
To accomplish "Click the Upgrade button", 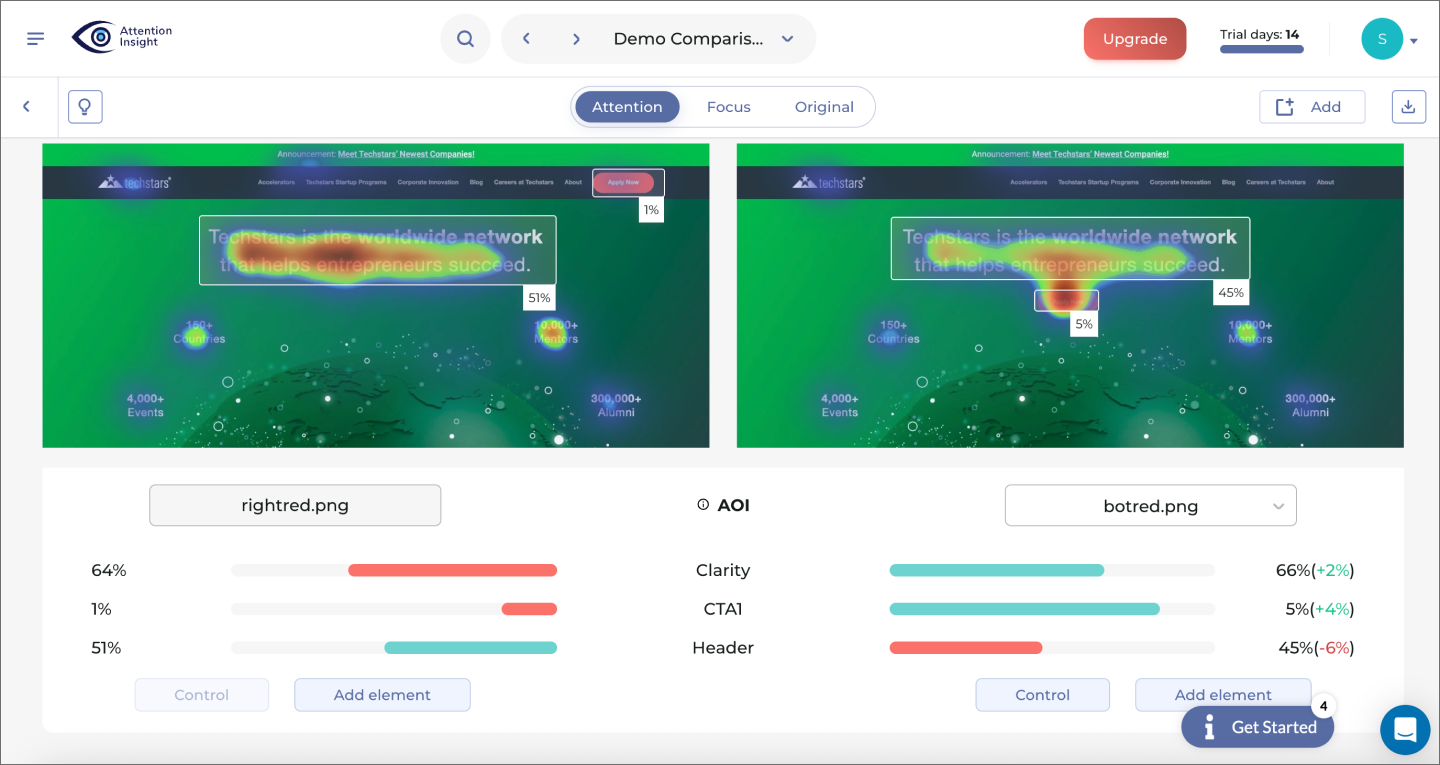I will click(1134, 38).
